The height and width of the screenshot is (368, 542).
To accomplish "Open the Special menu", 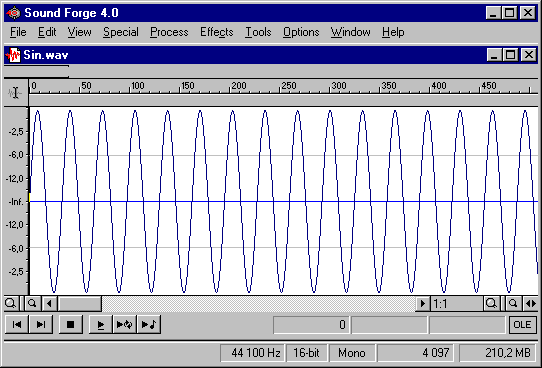I will click(x=121, y=32).
